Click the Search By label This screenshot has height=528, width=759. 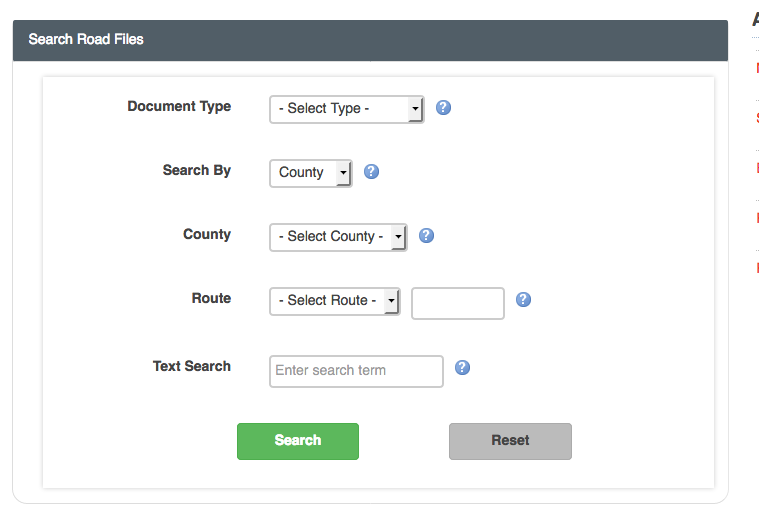[x=196, y=170]
